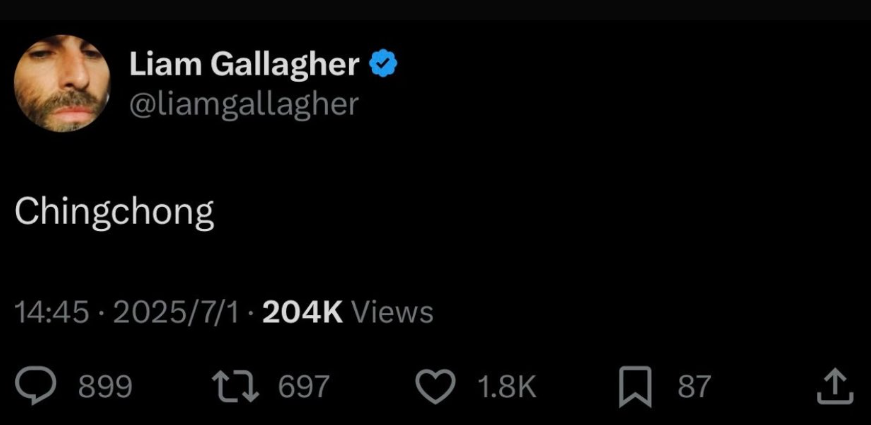Open the @liamgallagher handle link

[243, 103]
